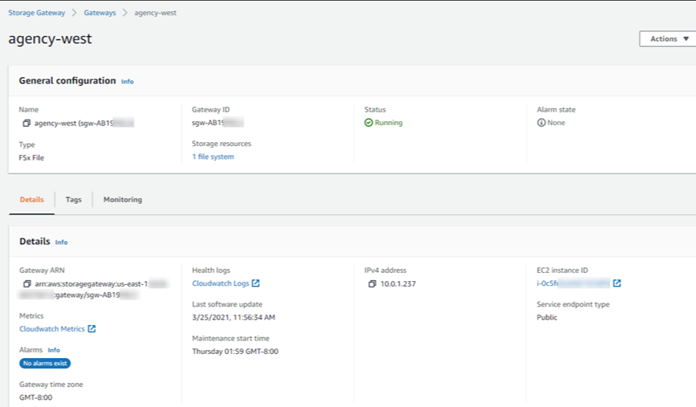696x407 pixels.
Task: Open Cloudwatch Metrics link
Action: [52, 328]
